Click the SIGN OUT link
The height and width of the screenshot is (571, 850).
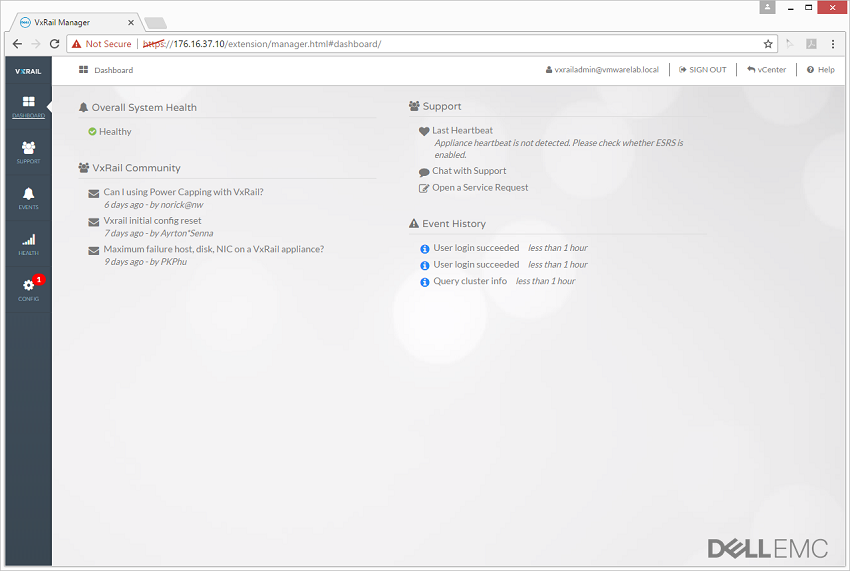[703, 69]
